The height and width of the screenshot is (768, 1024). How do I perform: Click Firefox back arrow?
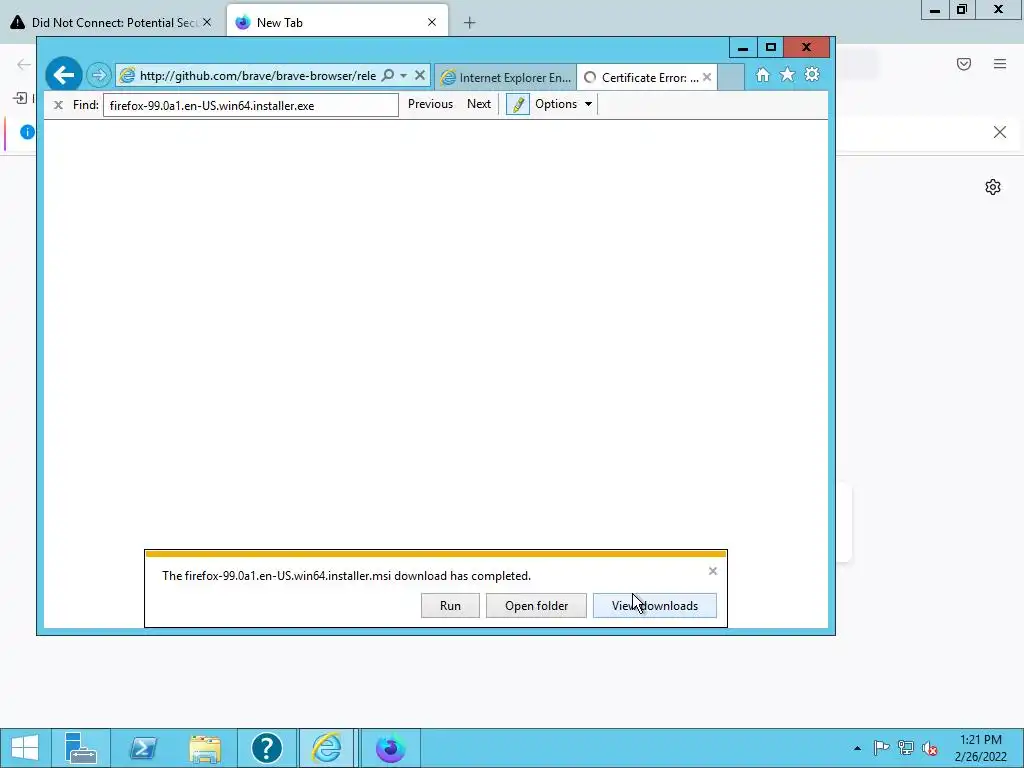pyautogui.click(x=24, y=64)
